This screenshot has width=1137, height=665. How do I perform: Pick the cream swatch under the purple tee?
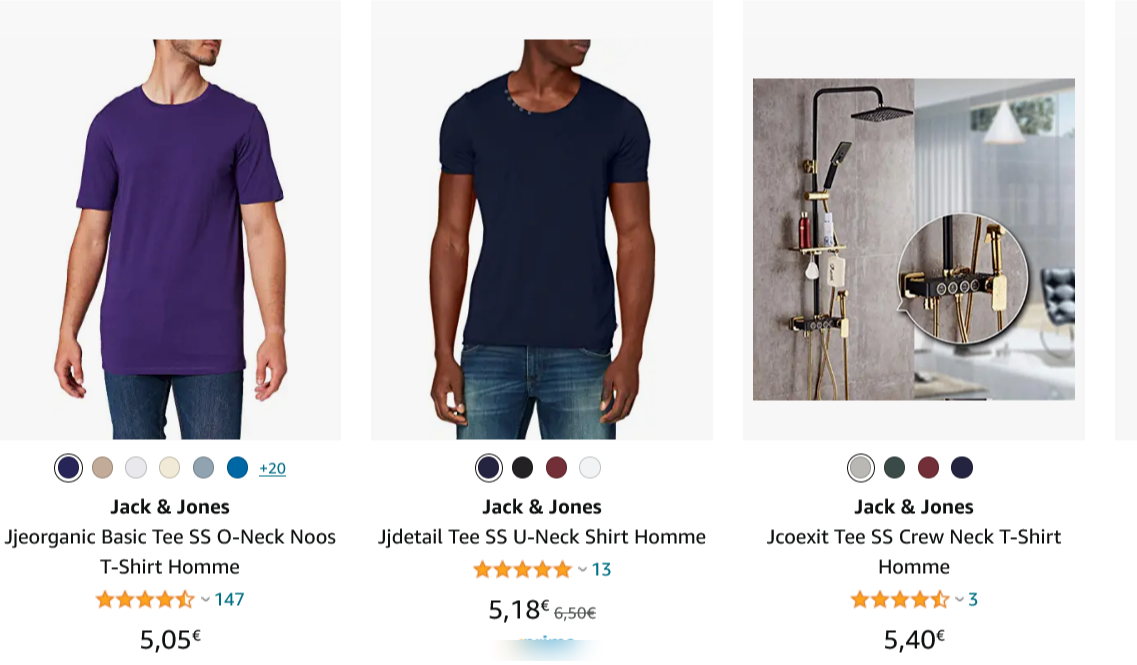tap(169, 467)
